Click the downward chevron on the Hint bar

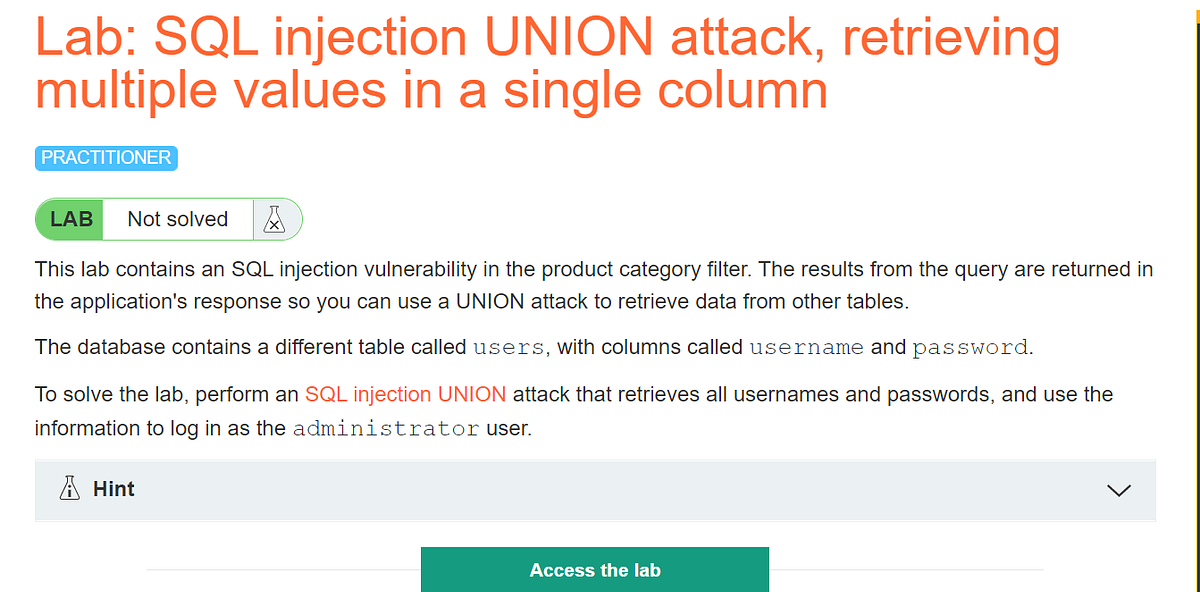[x=1117, y=490]
